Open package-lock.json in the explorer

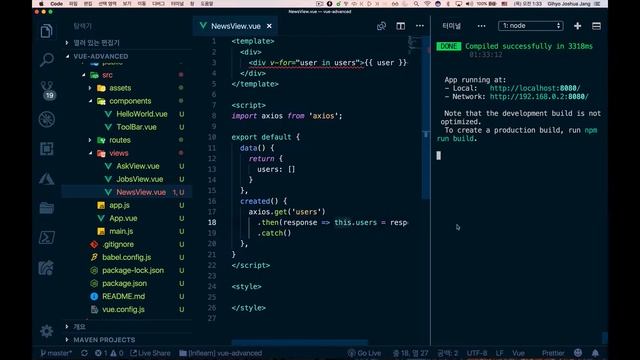pyautogui.click(x=133, y=271)
